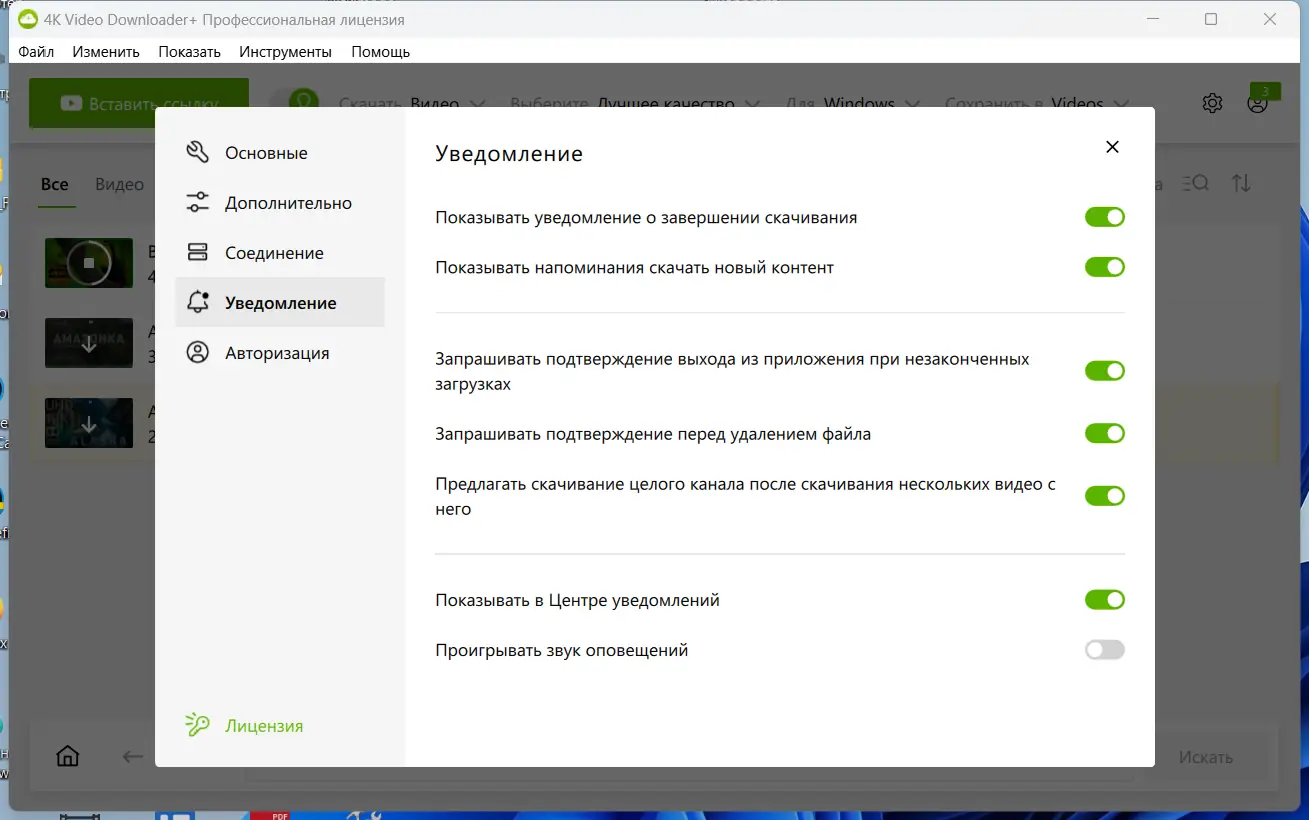Open the Авторизация settings section
The height and width of the screenshot is (820, 1309).
(277, 352)
